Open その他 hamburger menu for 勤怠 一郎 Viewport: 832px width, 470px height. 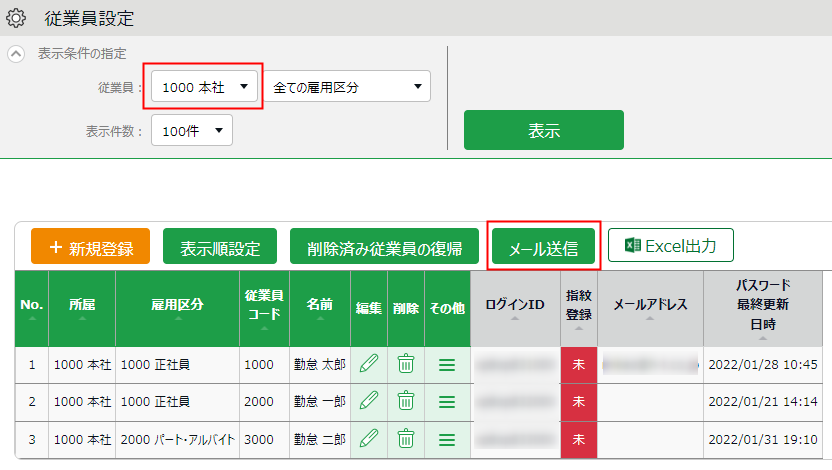[x=446, y=402]
